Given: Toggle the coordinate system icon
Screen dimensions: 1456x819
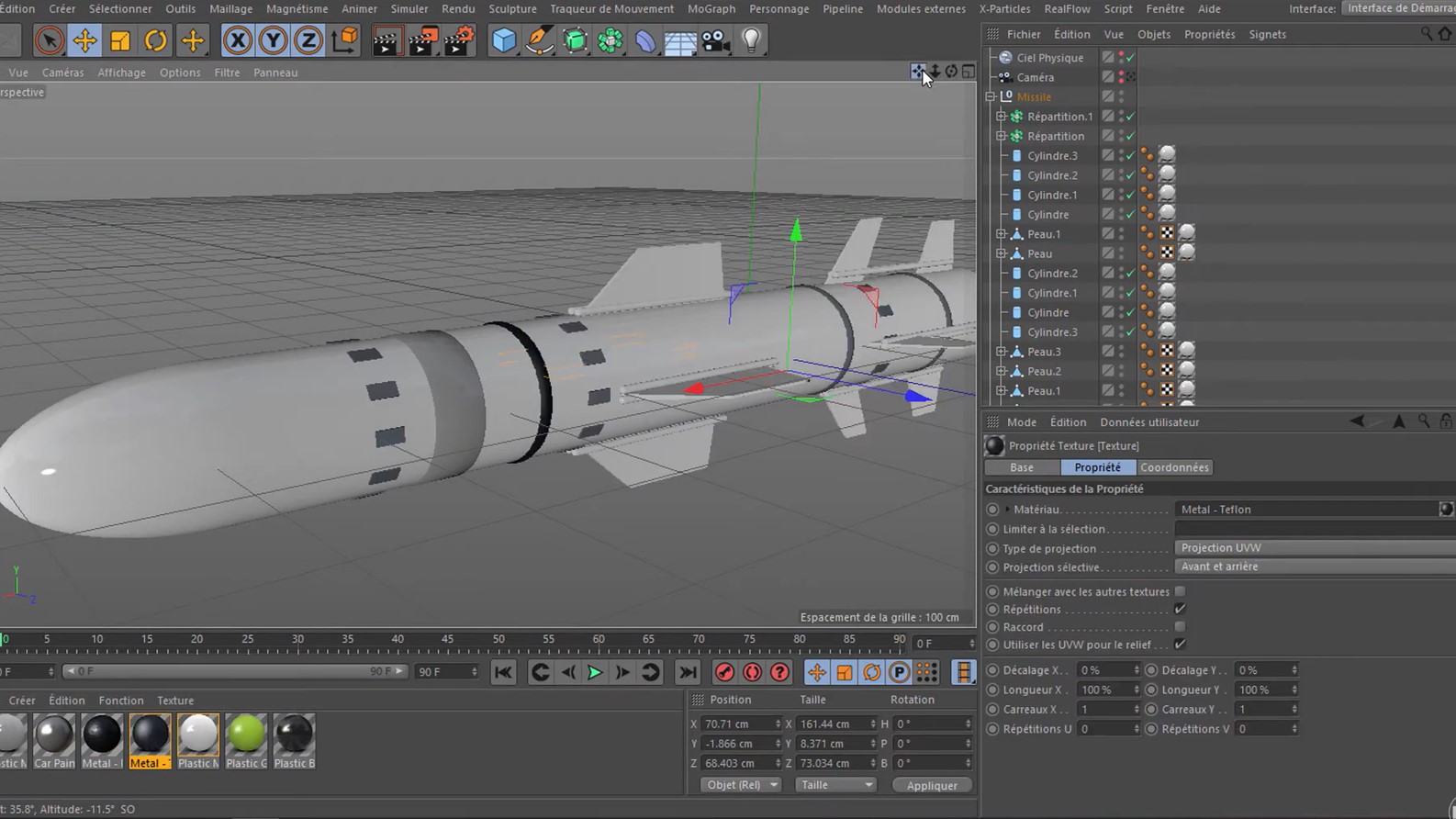Looking at the screenshot, I should (x=345, y=40).
